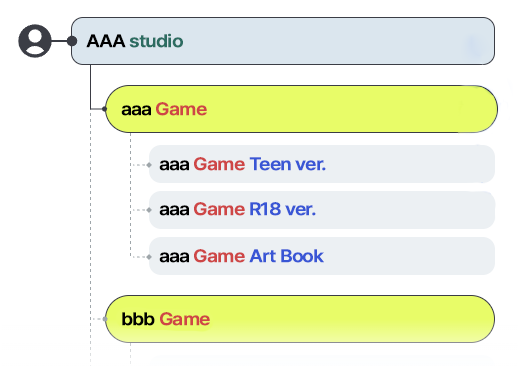Click the blue 'Teen ver.' text
Image resolution: width=518 pixels, height=366 pixels.
point(288,164)
